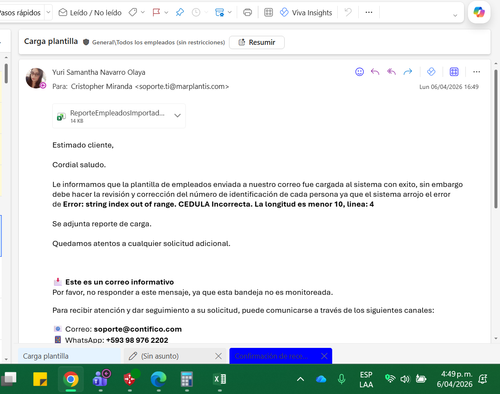Click sender name Yuri Samantha Navarro Olaya

point(99,72)
